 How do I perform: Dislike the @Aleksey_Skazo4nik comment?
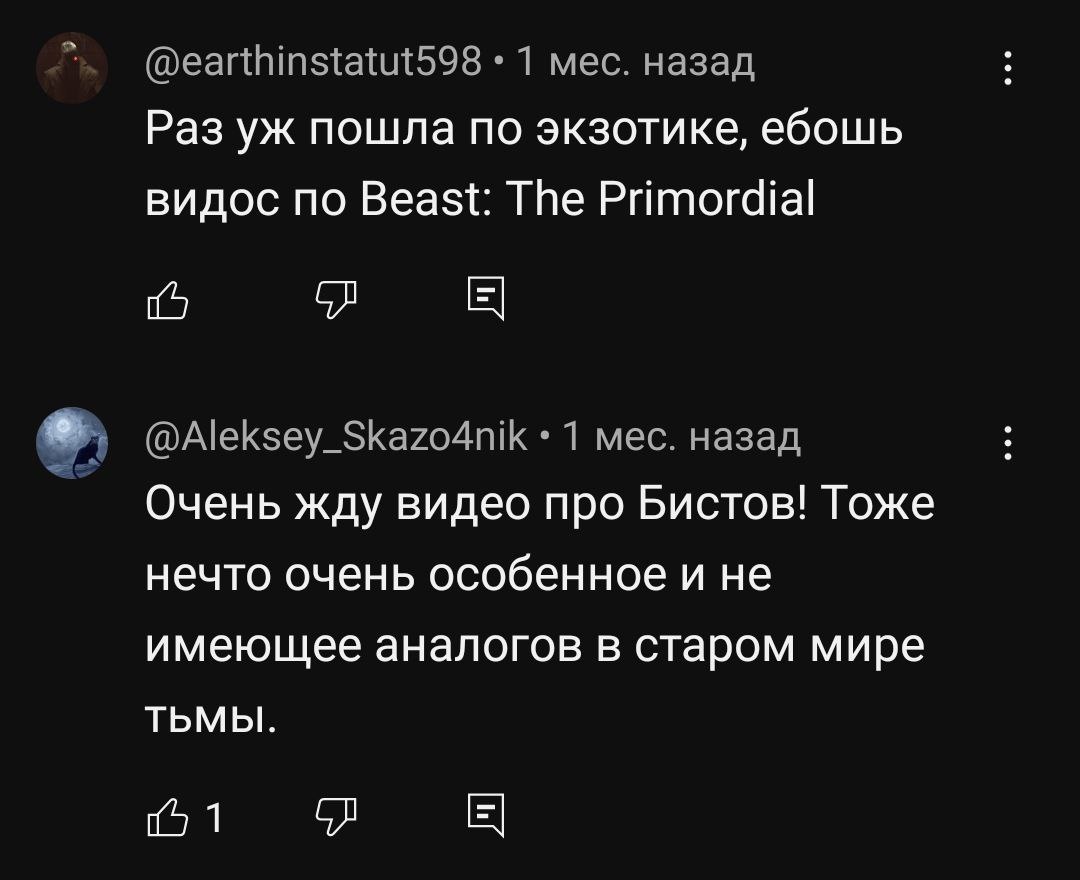pyautogui.click(x=336, y=817)
